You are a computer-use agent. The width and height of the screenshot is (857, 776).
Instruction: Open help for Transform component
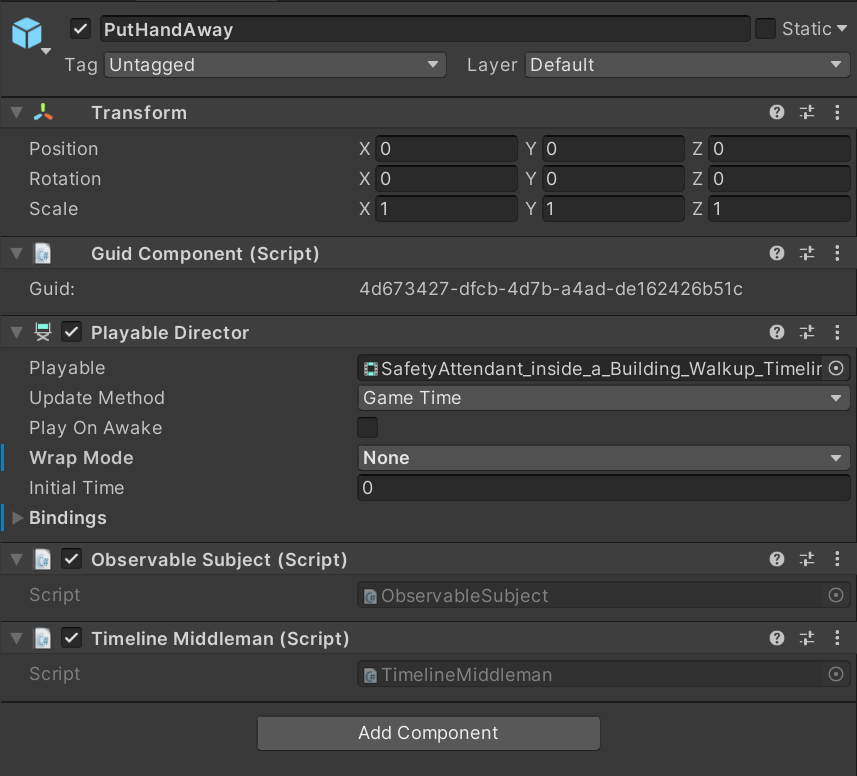777,113
